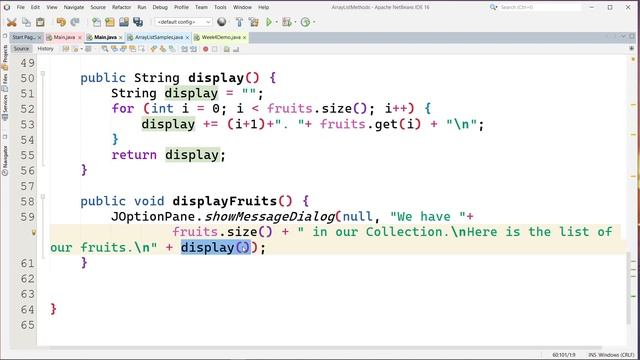Toggle bookmark on current line
This screenshot has height=360, width=640.
point(172,49)
